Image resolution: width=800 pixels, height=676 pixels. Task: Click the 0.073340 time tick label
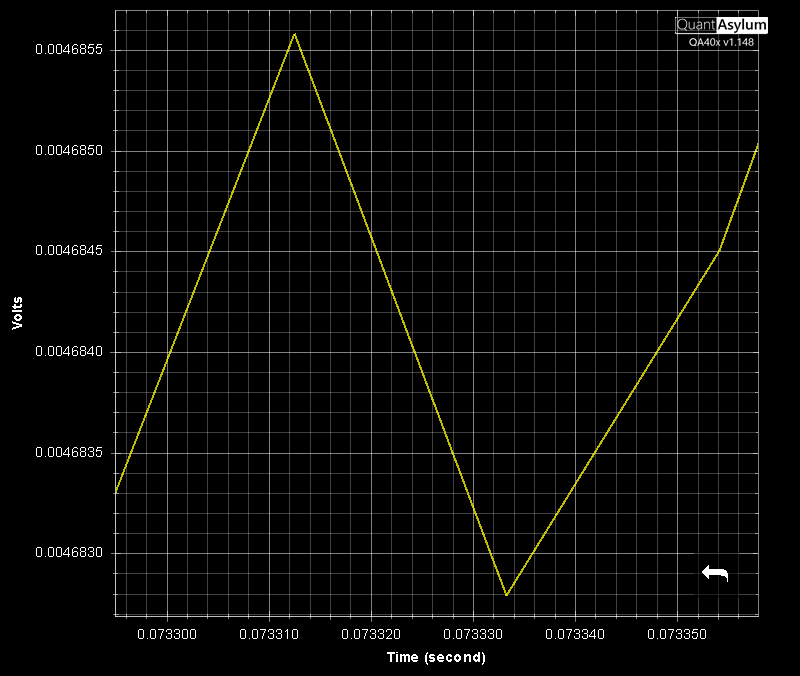click(575, 634)
